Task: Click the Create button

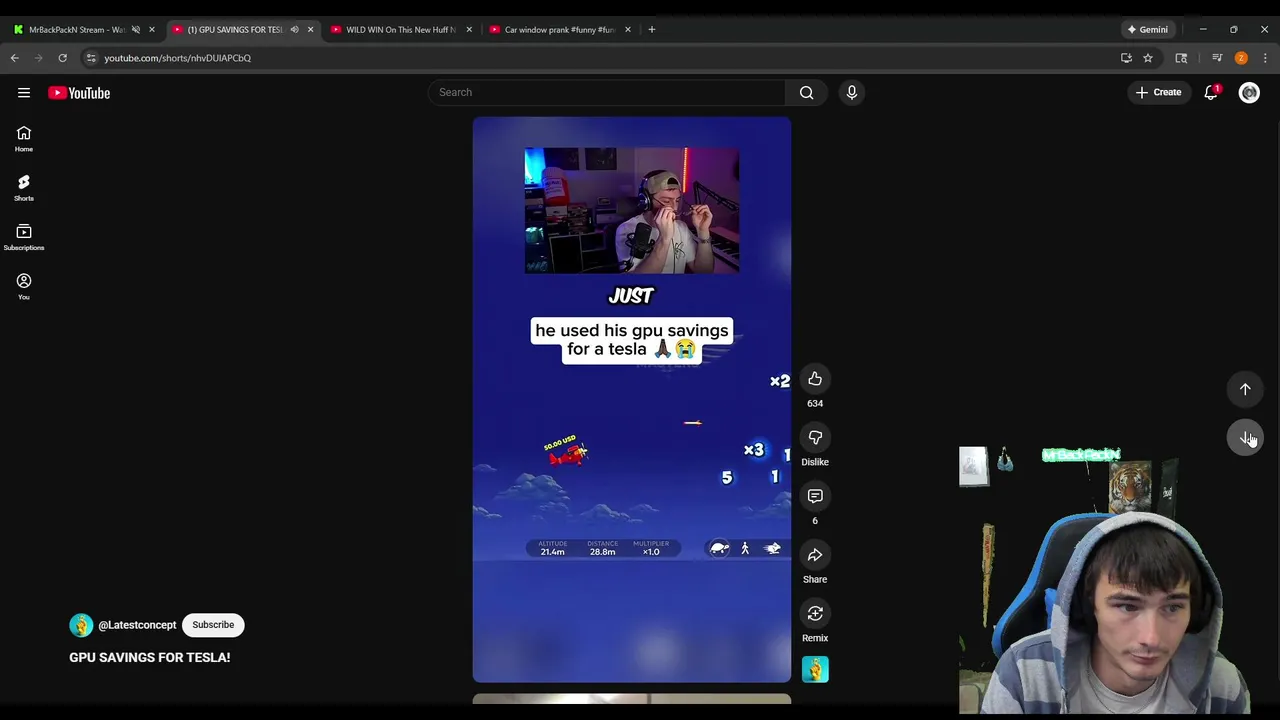Action: (1158, 92)
